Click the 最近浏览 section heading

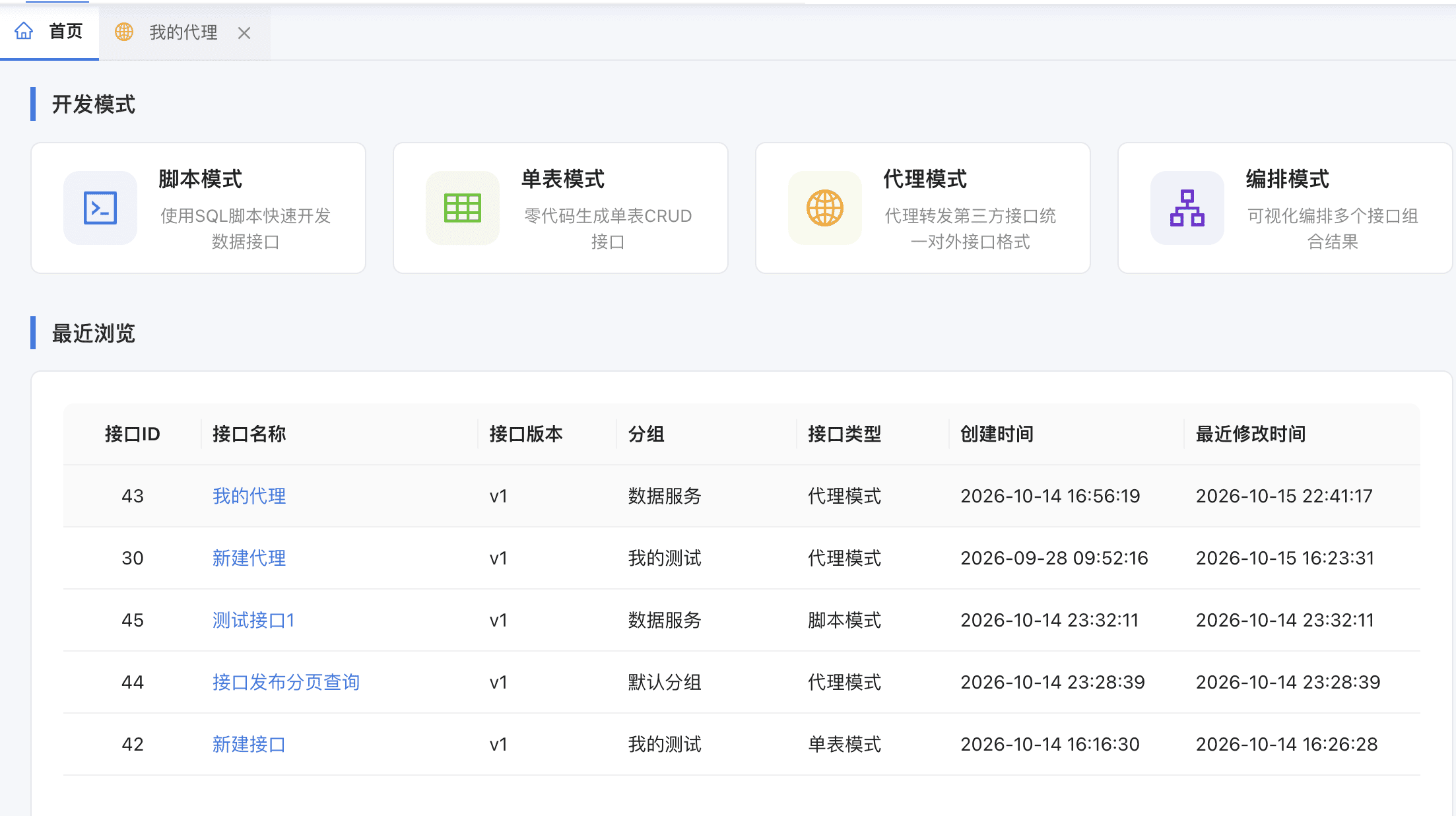pos(94,333)
